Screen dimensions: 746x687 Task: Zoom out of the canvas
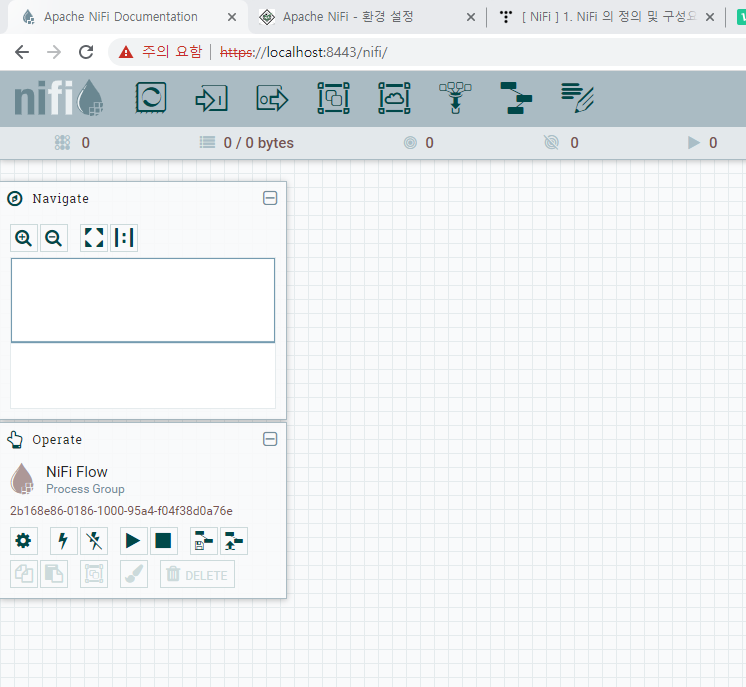point(54,238)
